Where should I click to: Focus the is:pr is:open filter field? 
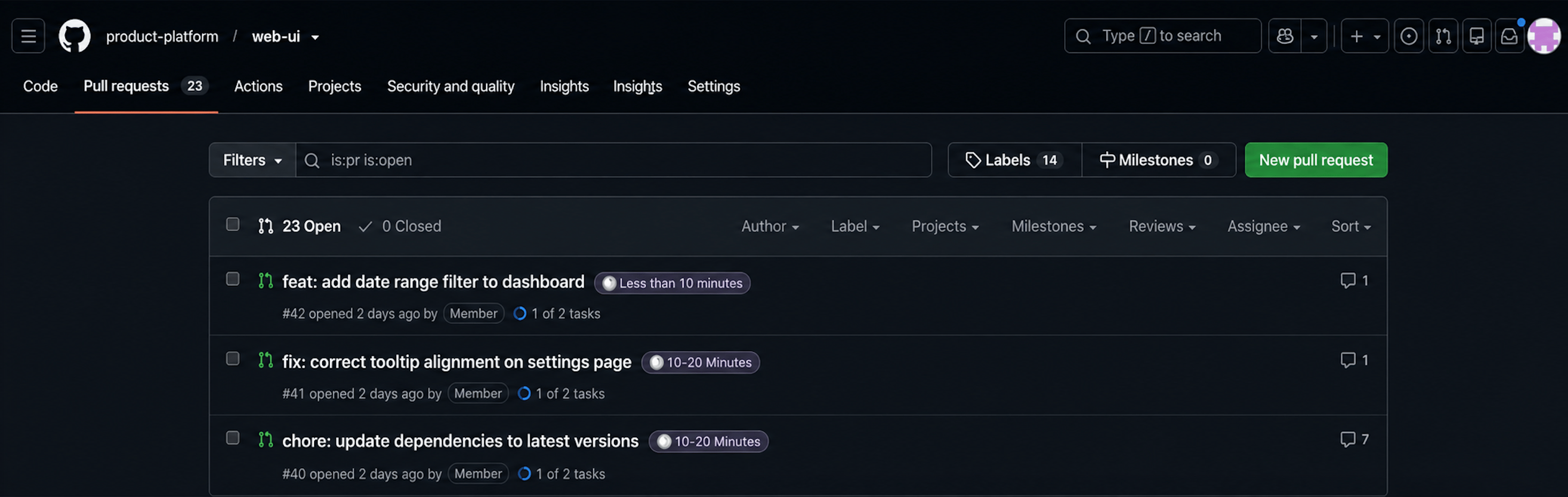tap(614, 160)
